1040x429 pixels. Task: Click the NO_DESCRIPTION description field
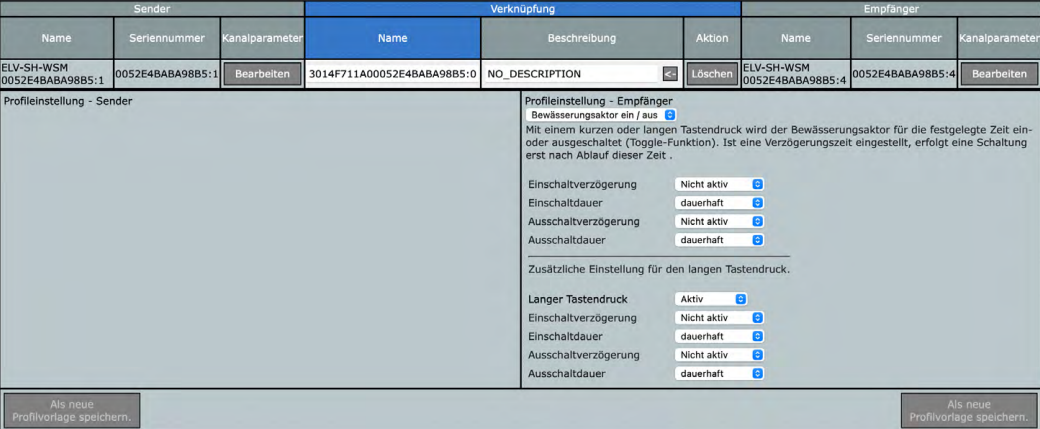point(572,74)
